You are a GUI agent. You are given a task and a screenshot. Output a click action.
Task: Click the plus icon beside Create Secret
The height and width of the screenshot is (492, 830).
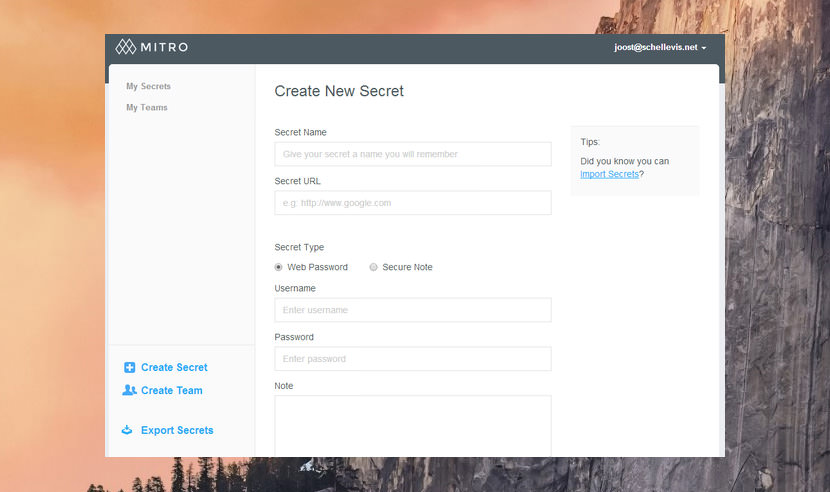129,368
